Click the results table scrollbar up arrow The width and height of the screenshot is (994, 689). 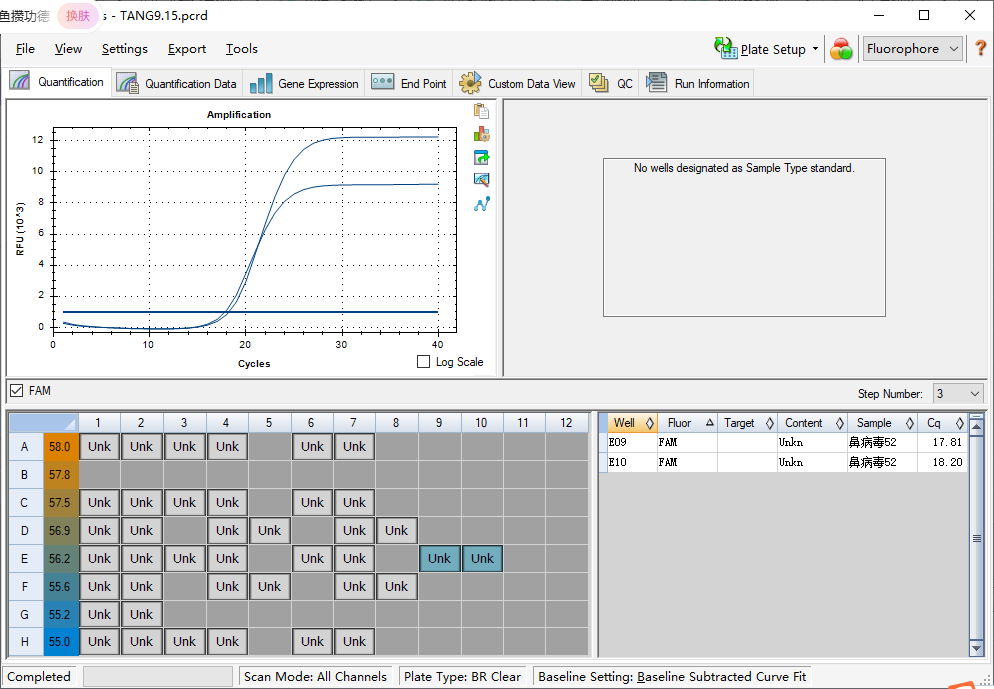(x=976, y=427)
